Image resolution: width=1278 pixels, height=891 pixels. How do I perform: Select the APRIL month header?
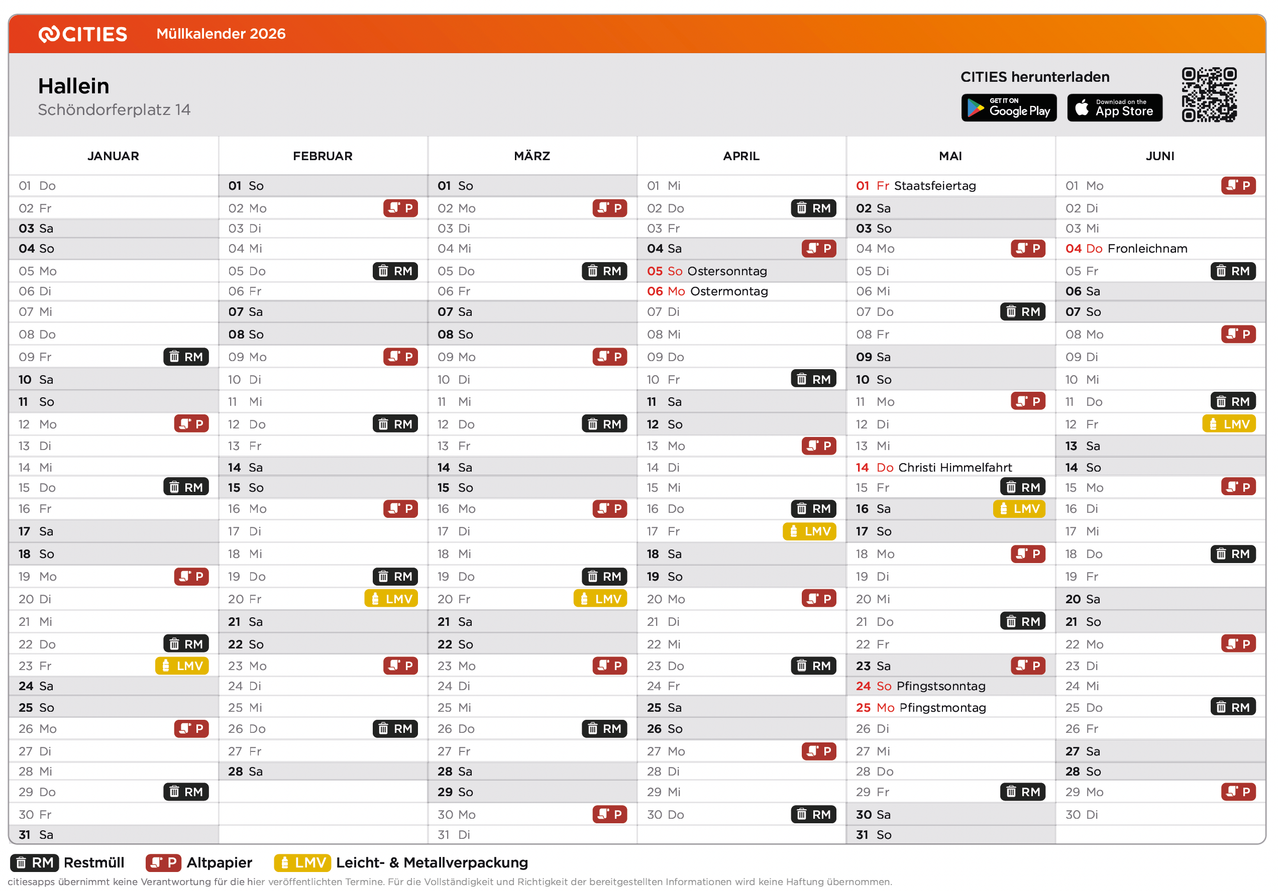tap(741, 156)
